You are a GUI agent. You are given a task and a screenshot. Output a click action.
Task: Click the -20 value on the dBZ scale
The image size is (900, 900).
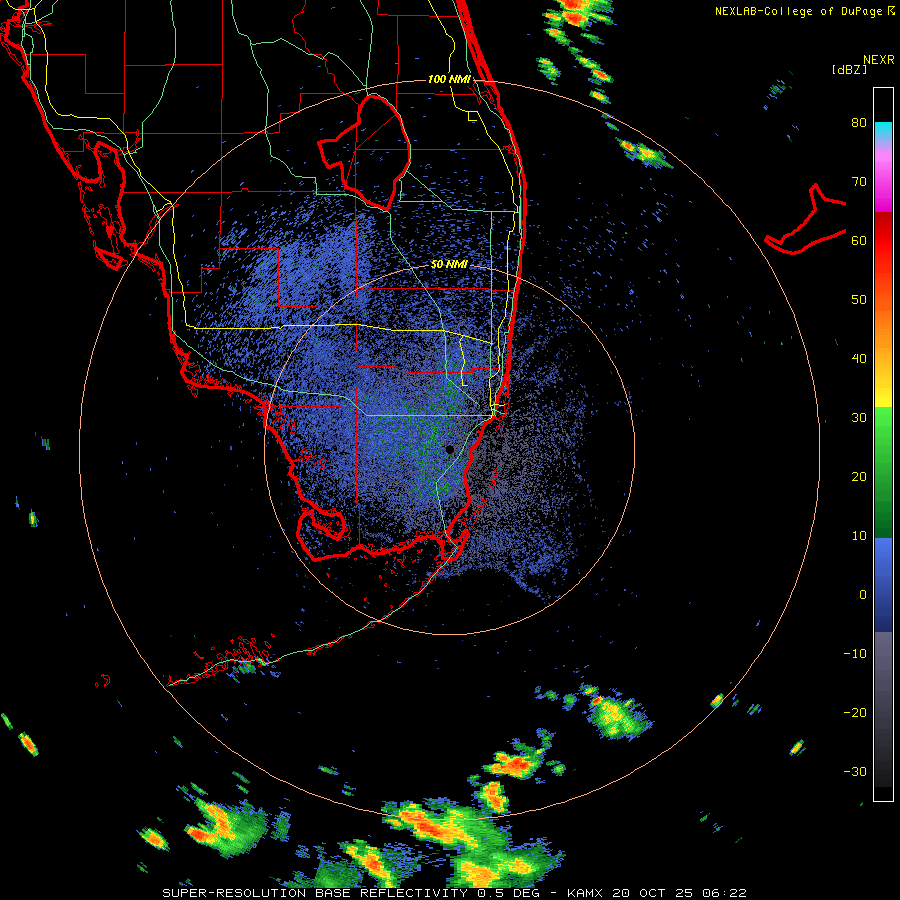[x=855, y=712]
